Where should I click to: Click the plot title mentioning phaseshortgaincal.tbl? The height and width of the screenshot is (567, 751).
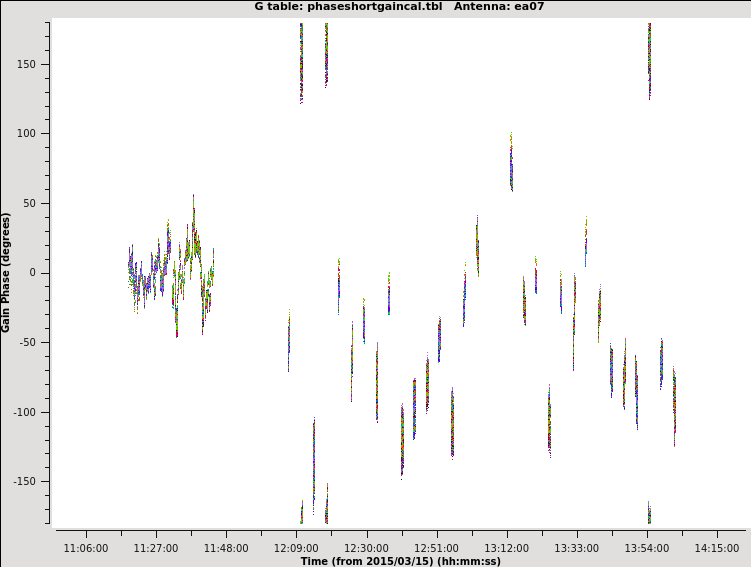tap(399, 7)
